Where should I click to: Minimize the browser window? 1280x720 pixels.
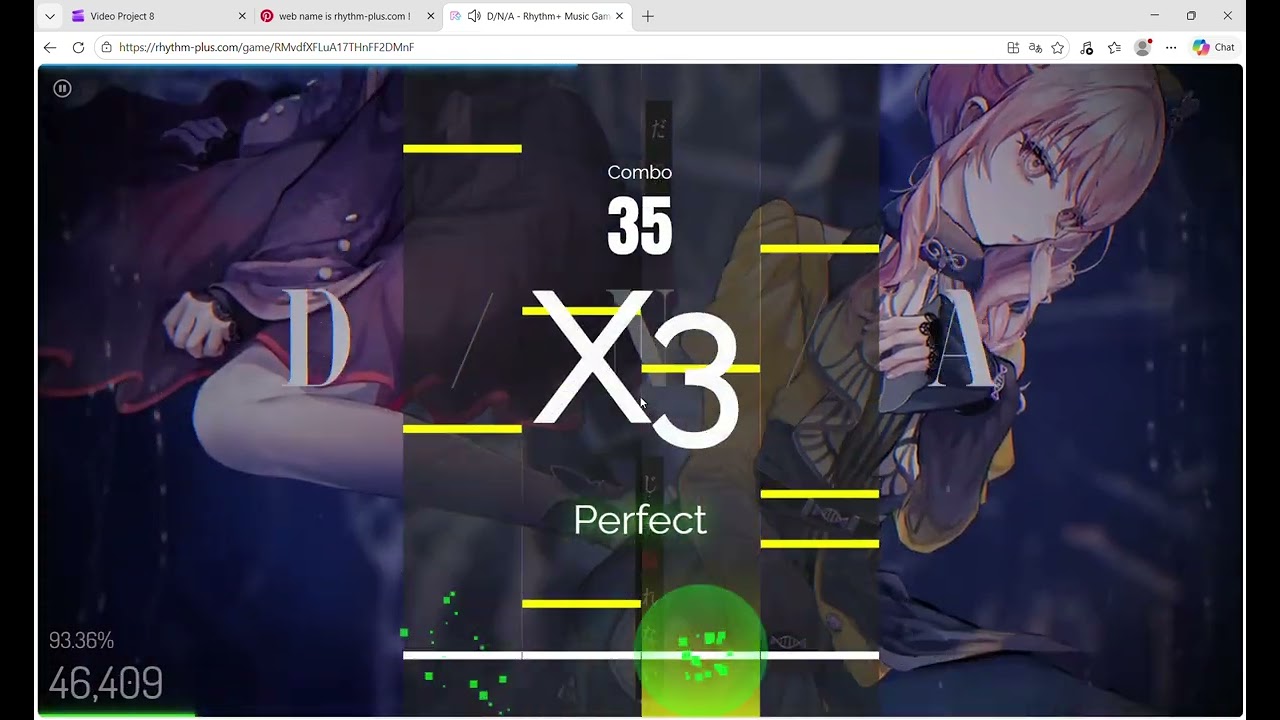coord(1154,16)
